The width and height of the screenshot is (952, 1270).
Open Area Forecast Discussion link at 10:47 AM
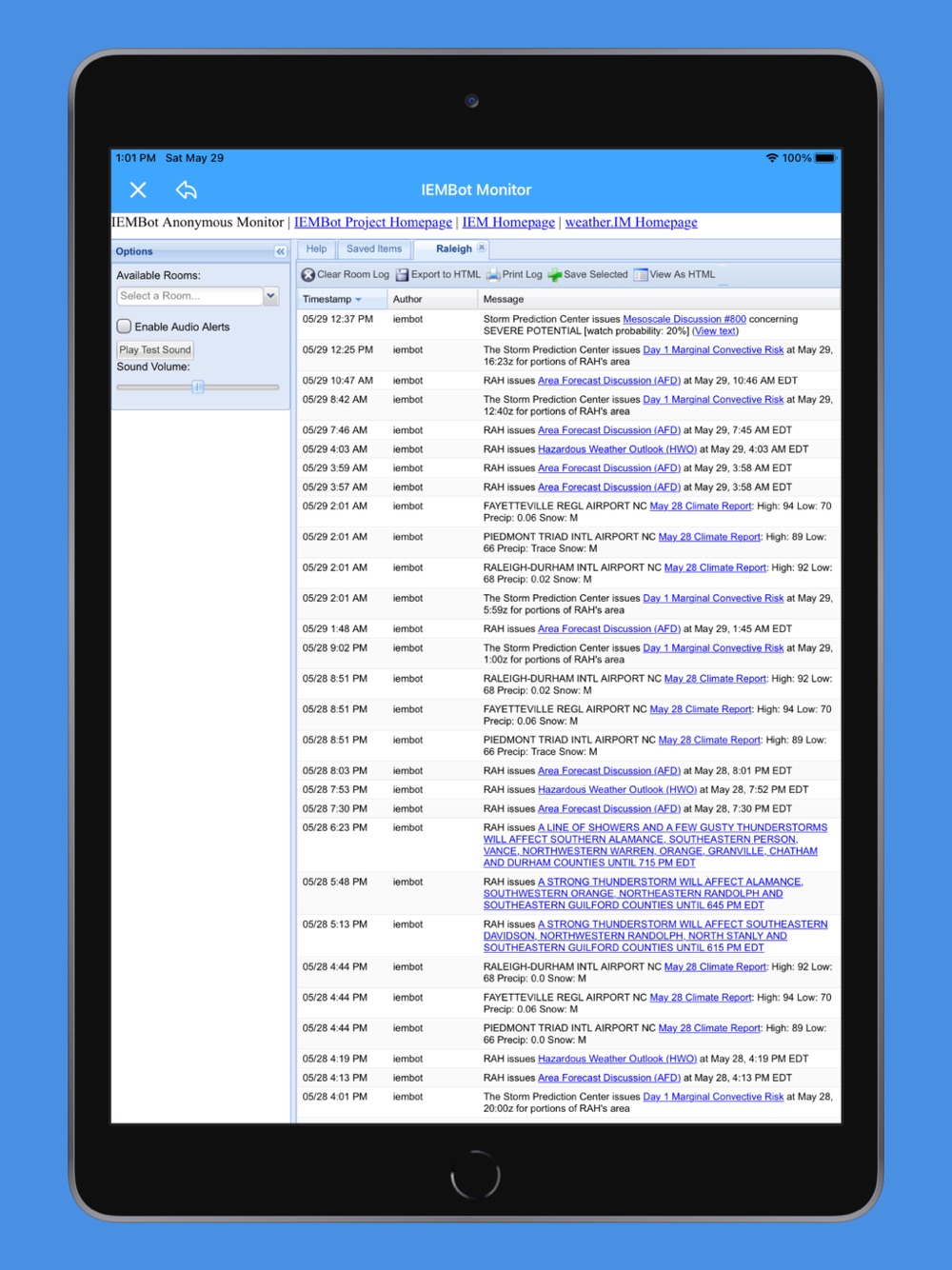[609, 380]
